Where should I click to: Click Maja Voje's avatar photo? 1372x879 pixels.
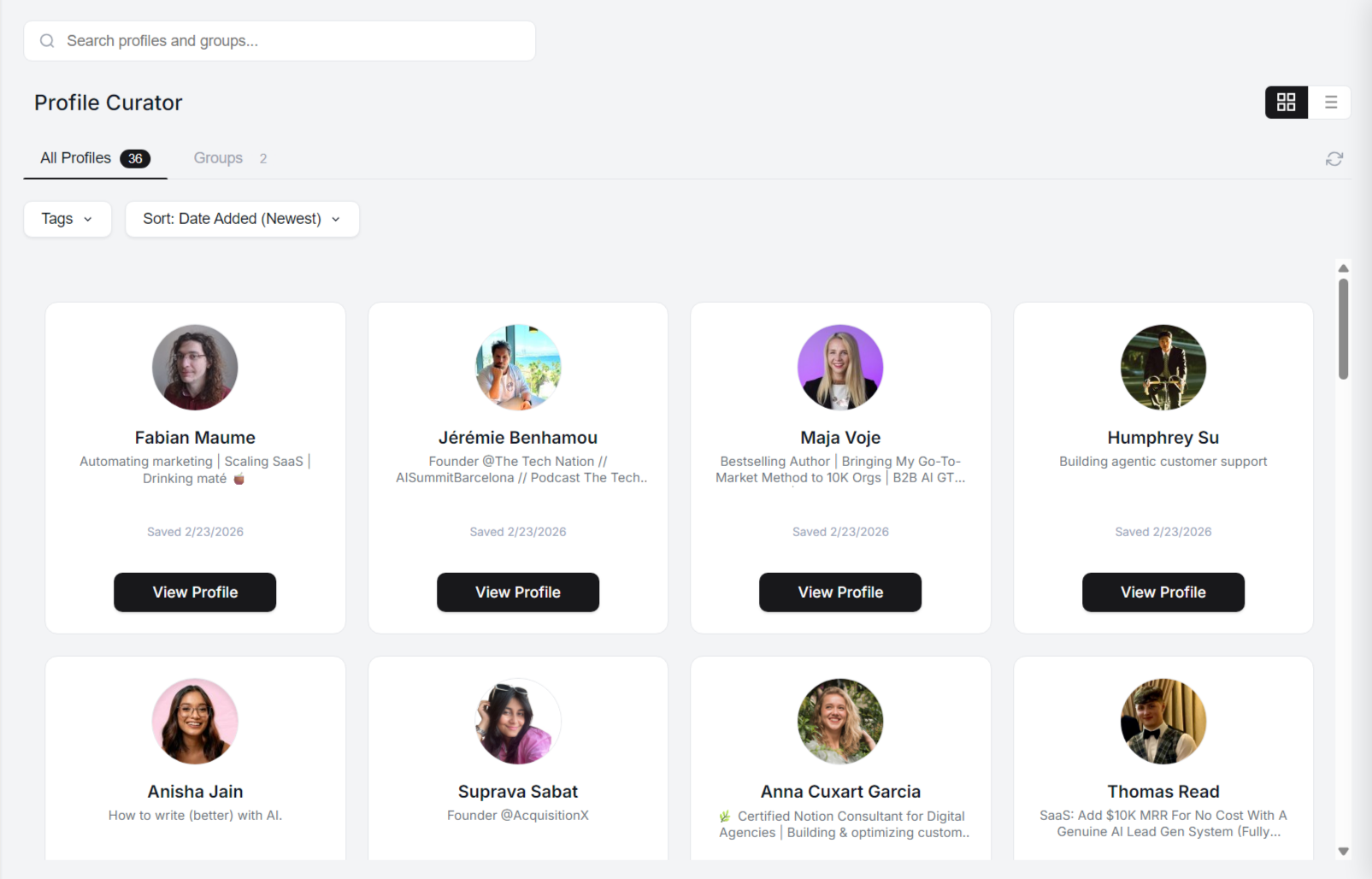point(840,367)
